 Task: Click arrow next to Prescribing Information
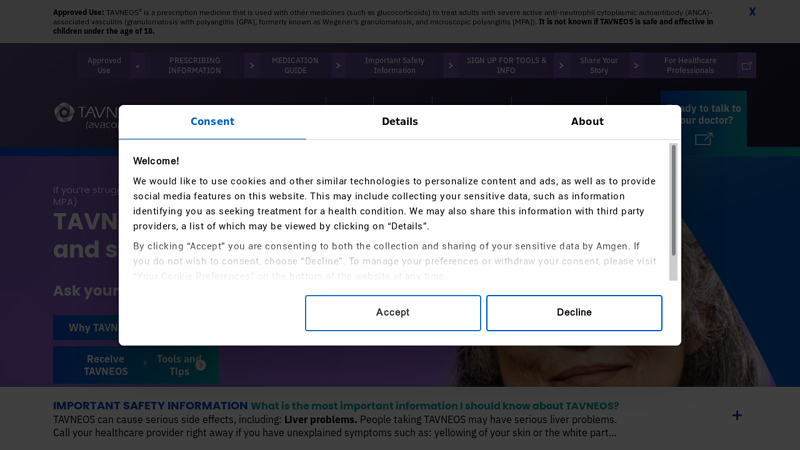252,65
